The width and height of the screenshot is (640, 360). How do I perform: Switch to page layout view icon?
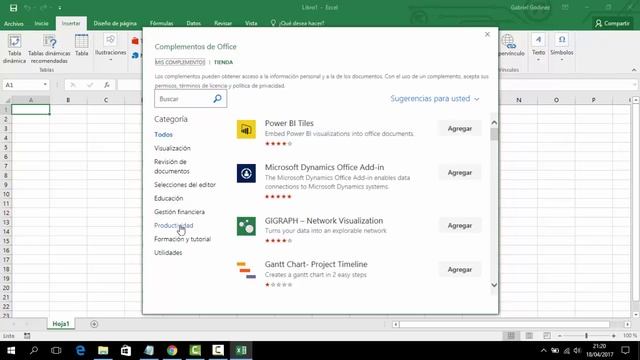(529, 336)
